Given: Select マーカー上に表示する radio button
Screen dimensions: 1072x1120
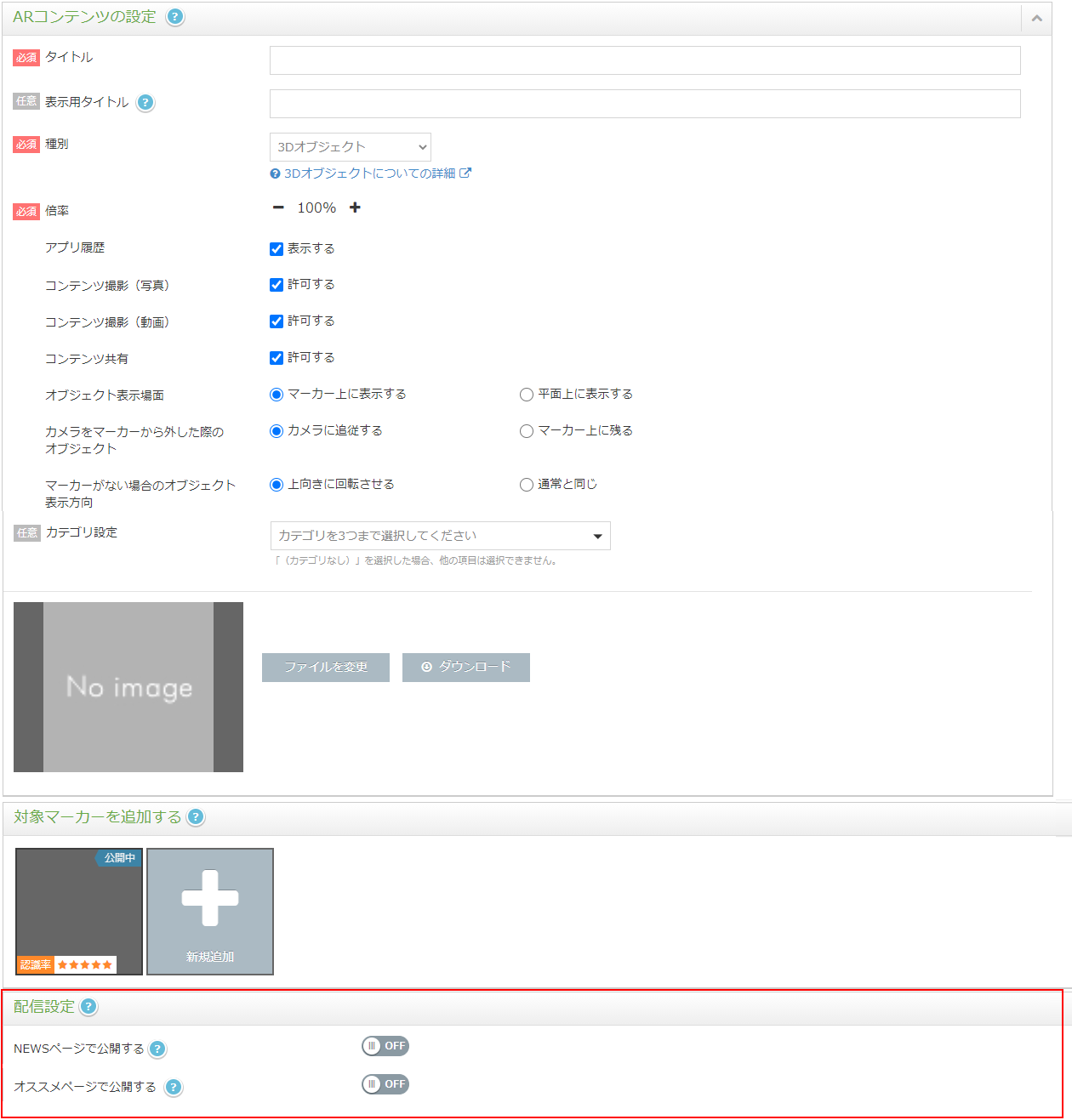Looking at the screenshot, I should [277, 395].
